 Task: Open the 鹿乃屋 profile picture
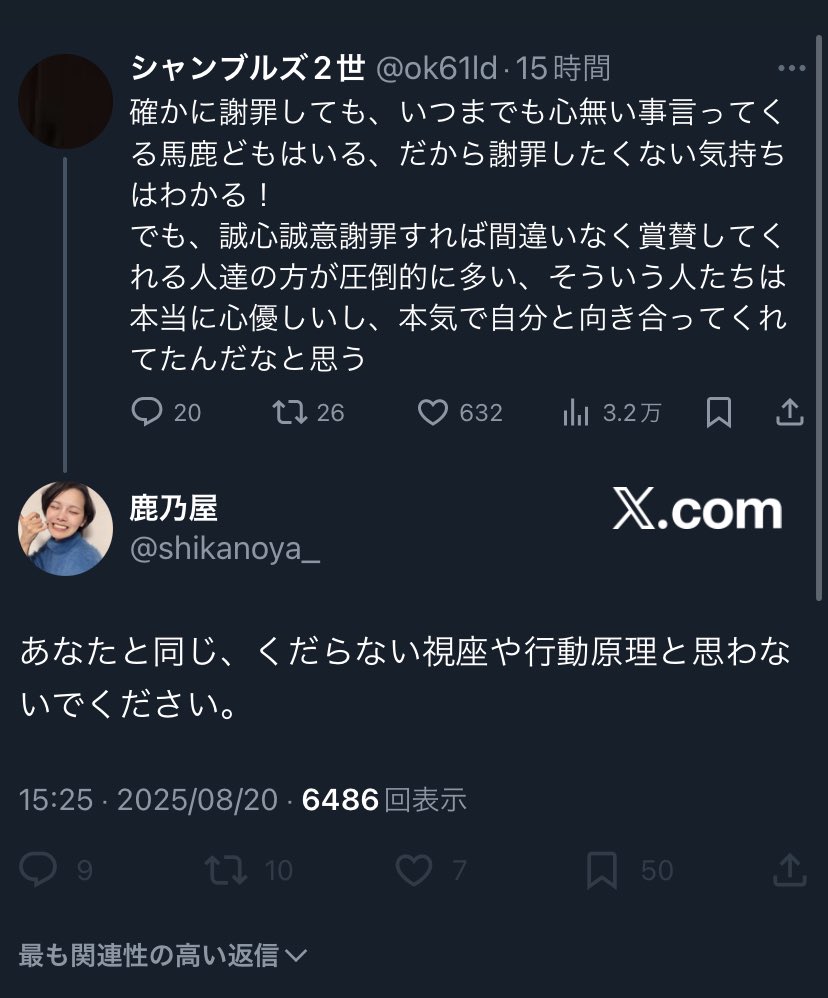[x=65, y=528]
